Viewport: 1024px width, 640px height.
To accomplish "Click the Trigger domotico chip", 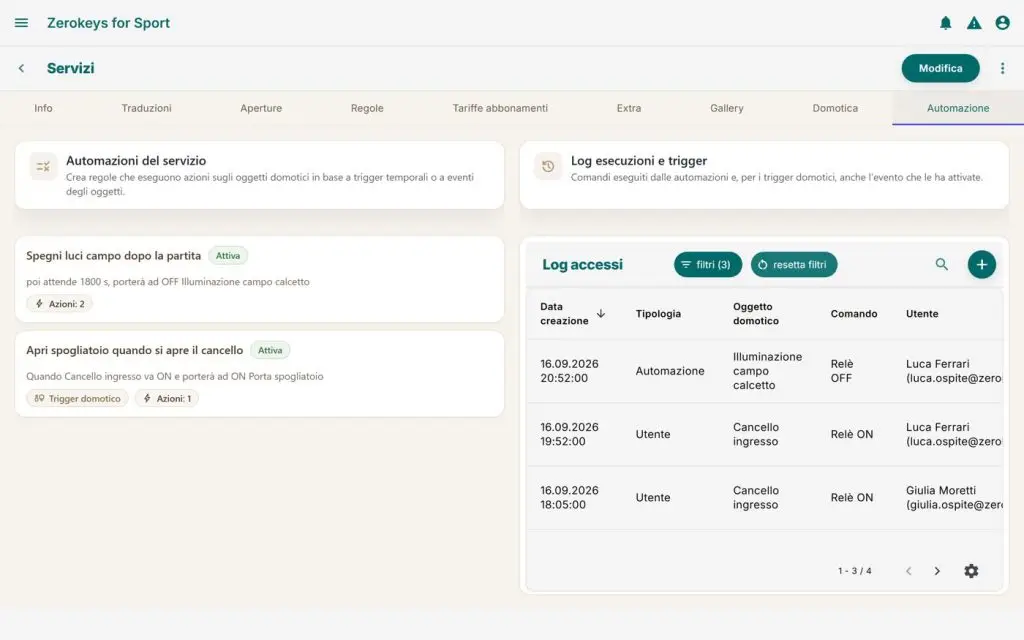I will pos(78,398).
